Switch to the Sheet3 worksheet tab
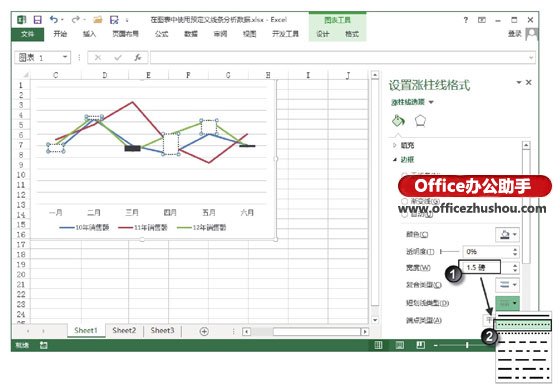The width and height of the screenshot is (560, 391). (x=162, y=330)
